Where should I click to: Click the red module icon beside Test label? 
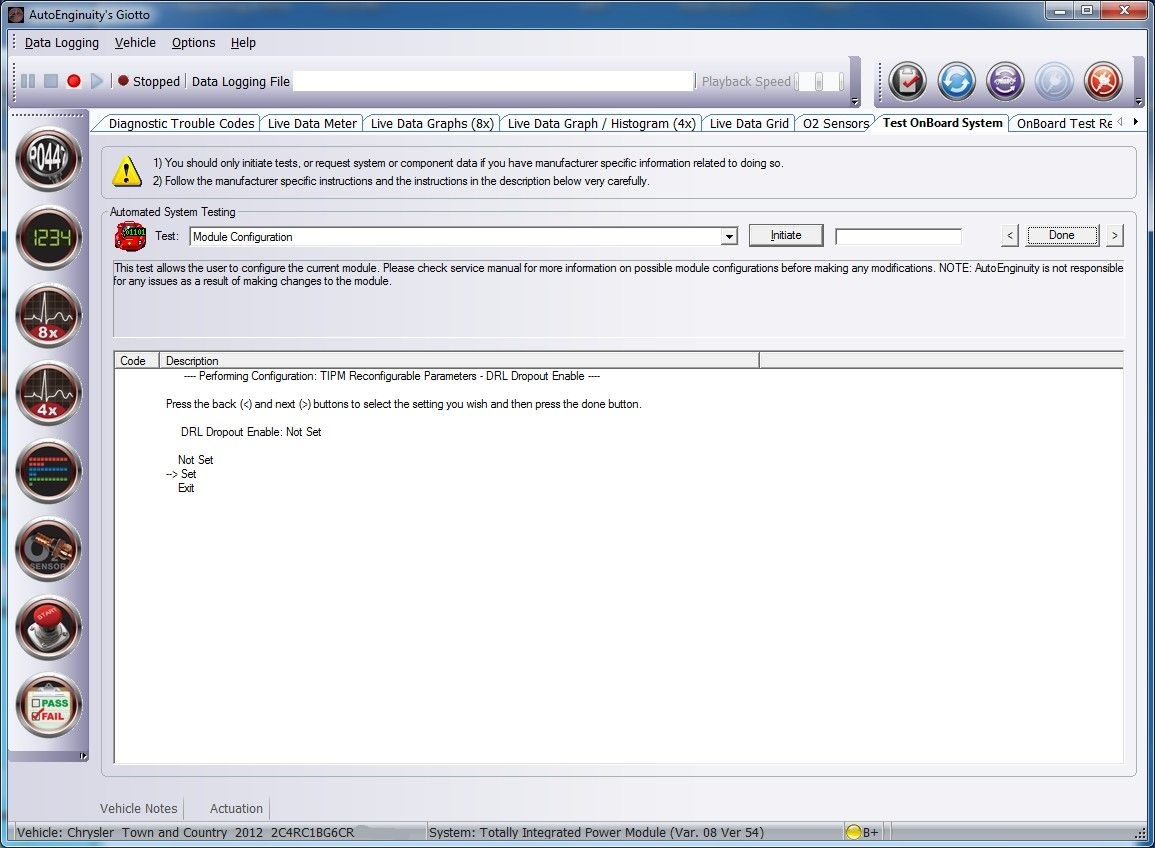(130, 236)
